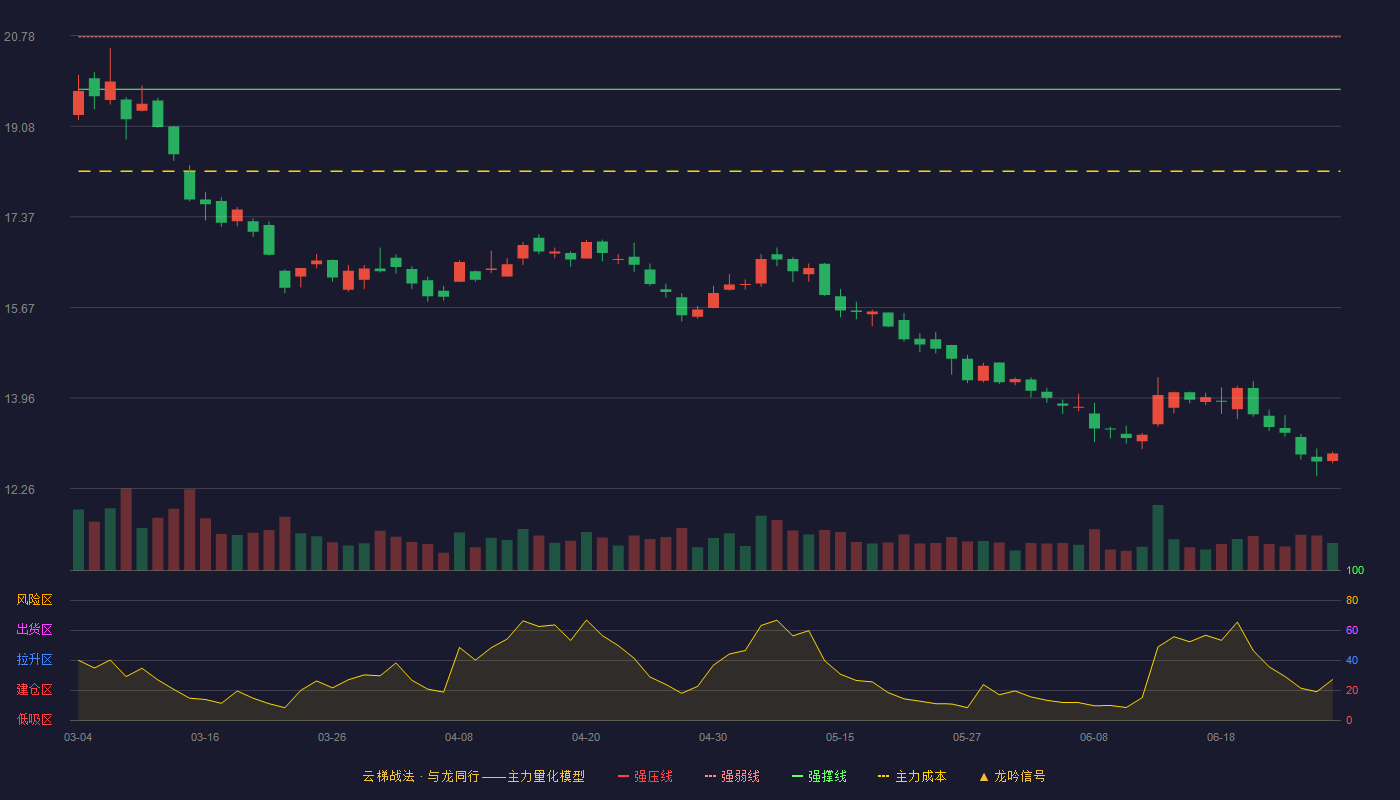Click the red 20 indicator axis value

coord(1352,690)
